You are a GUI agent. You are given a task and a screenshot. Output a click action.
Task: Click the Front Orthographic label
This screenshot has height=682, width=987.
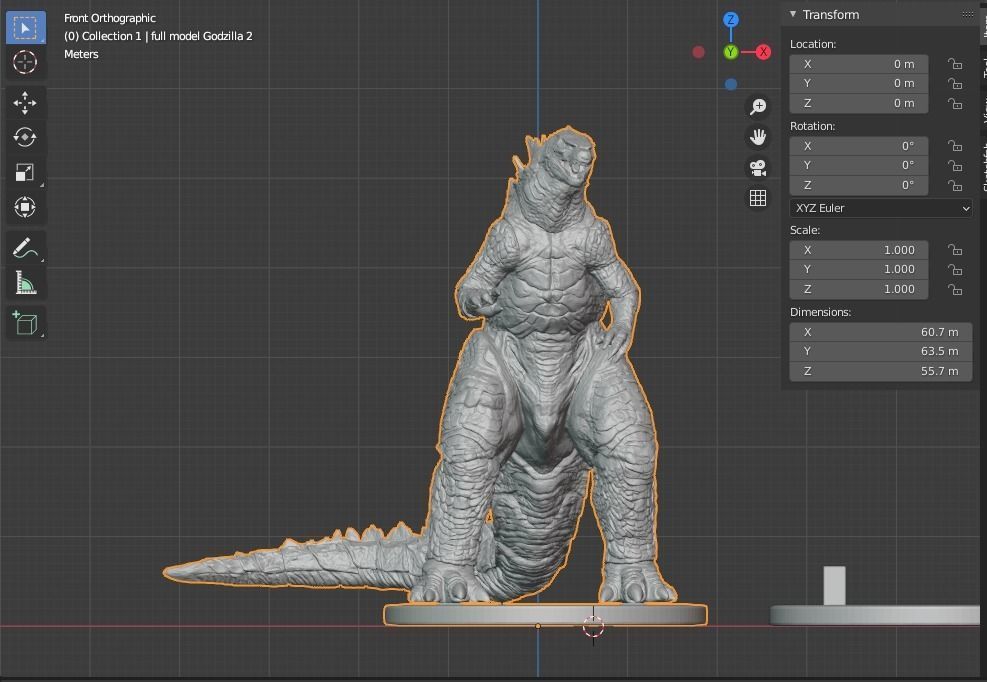110,17
